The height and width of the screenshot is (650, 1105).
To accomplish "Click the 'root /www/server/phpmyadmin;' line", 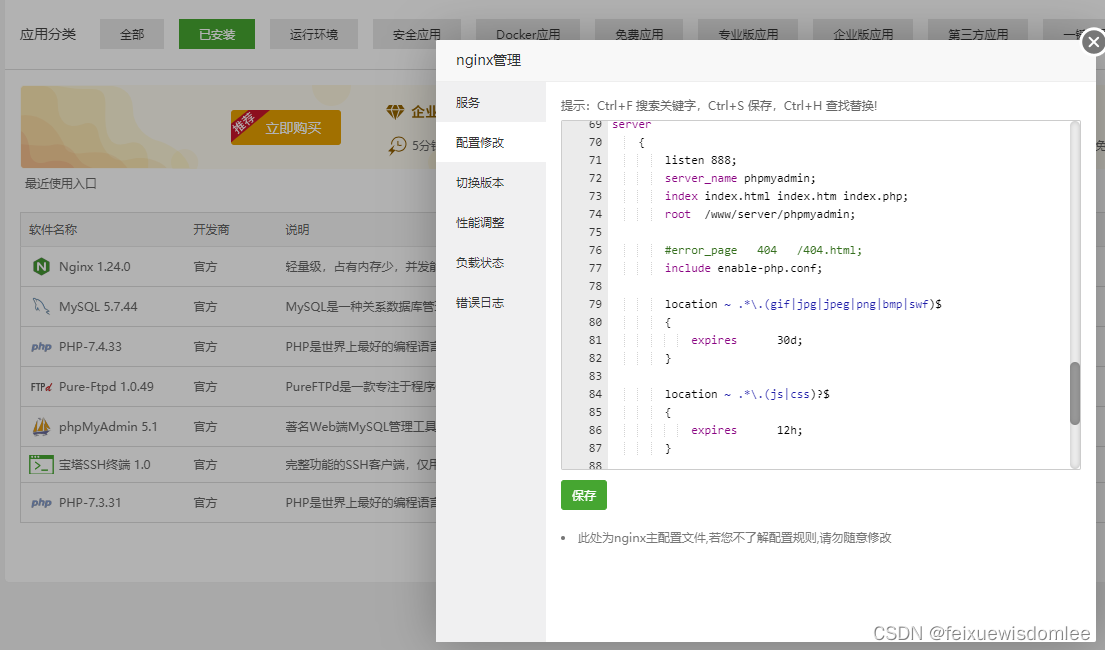I will 760,214.
